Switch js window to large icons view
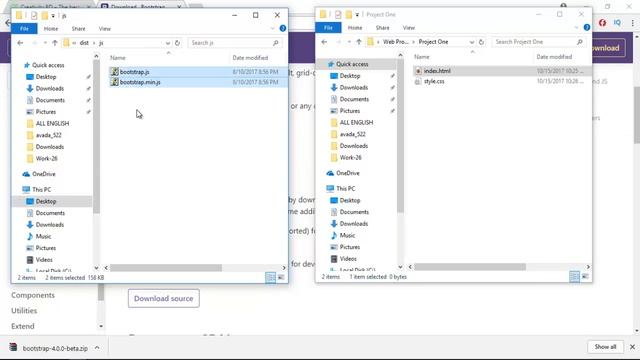 point(281,278)
